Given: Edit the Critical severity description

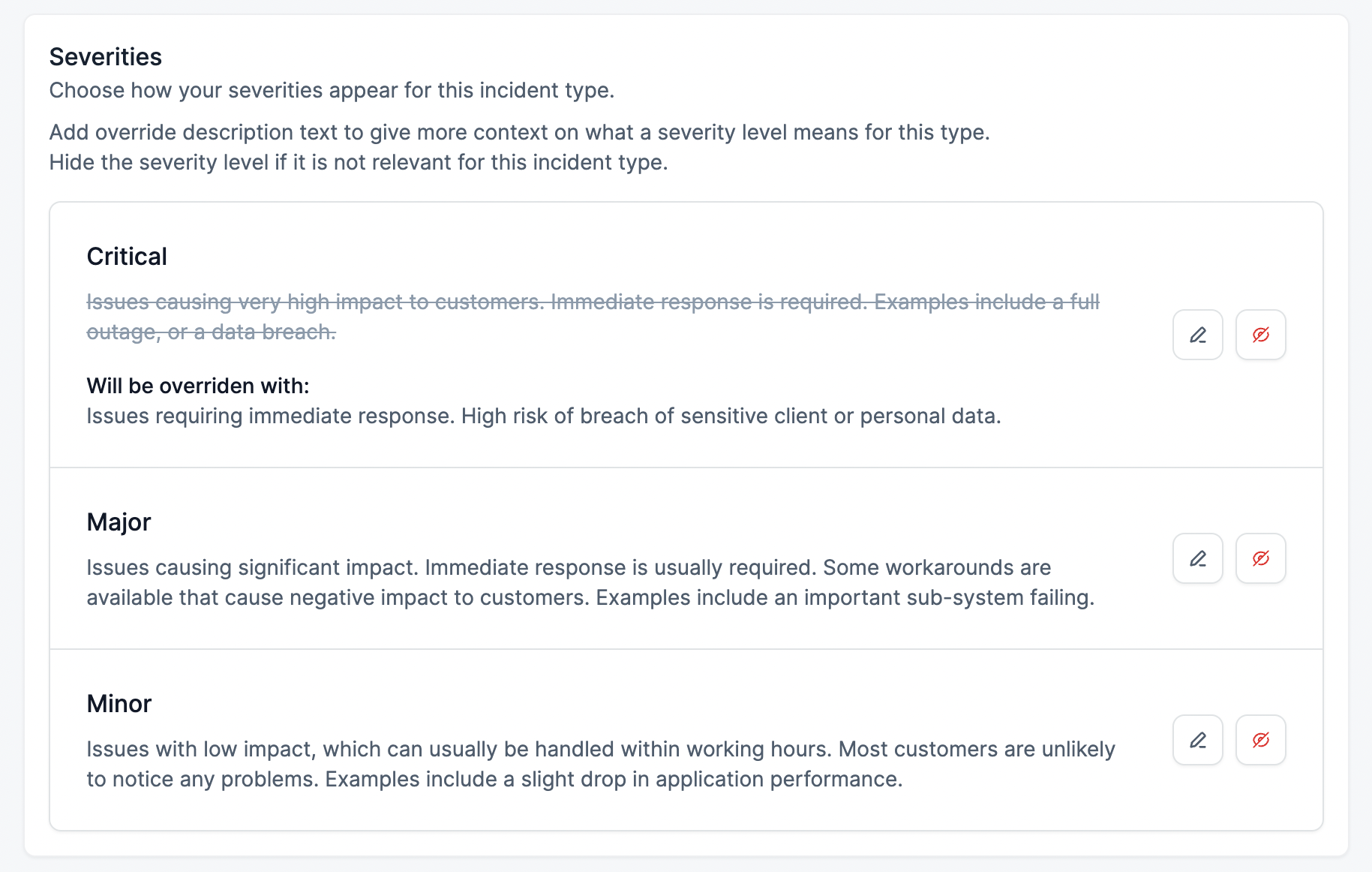Looking at the screenshot, I should point(1197,335).
